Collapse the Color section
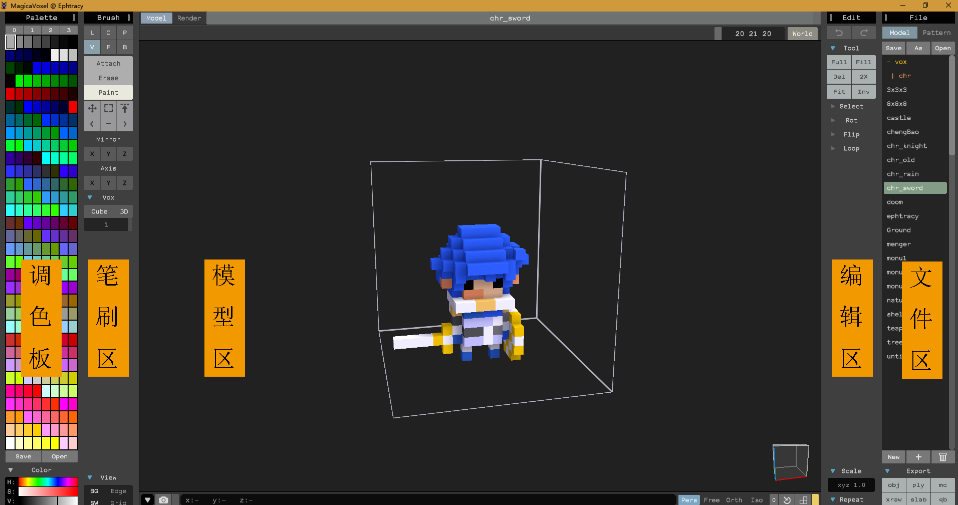This screenshot has width=958, height=505. [x=10, y=470]
